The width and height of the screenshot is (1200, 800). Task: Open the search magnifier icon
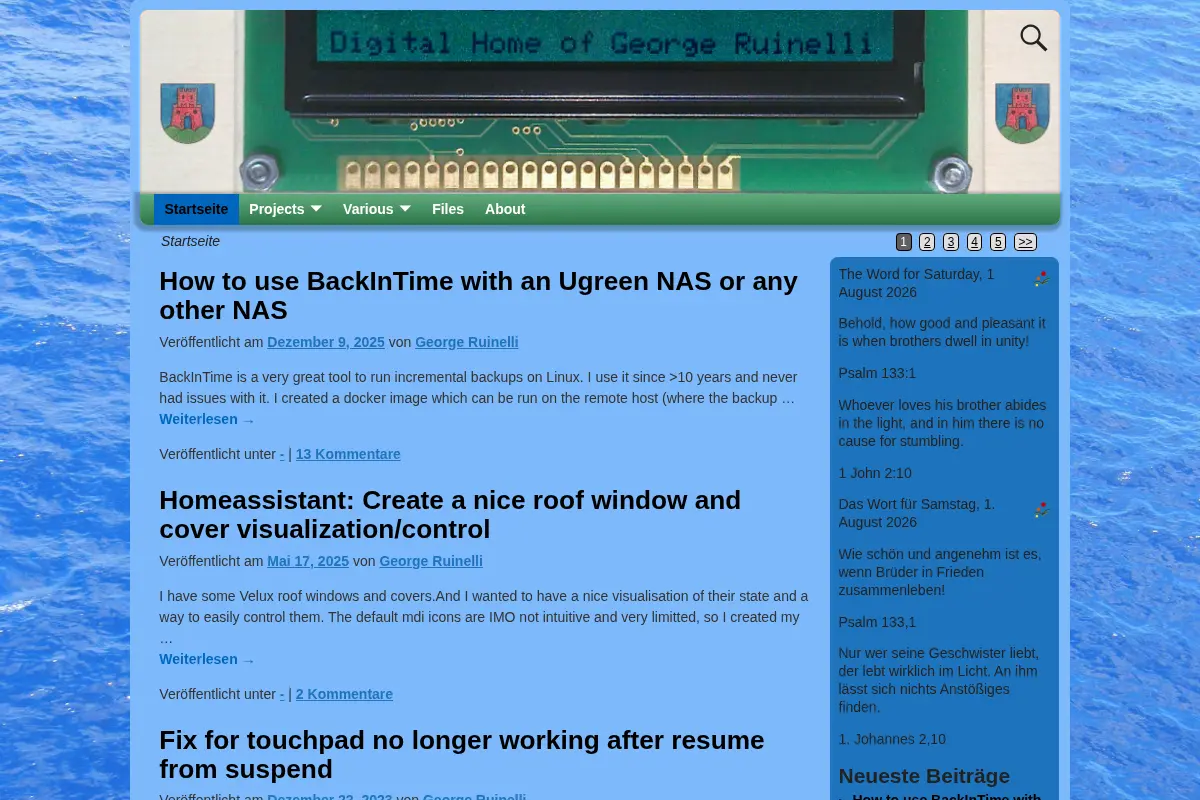(1033, 38)
